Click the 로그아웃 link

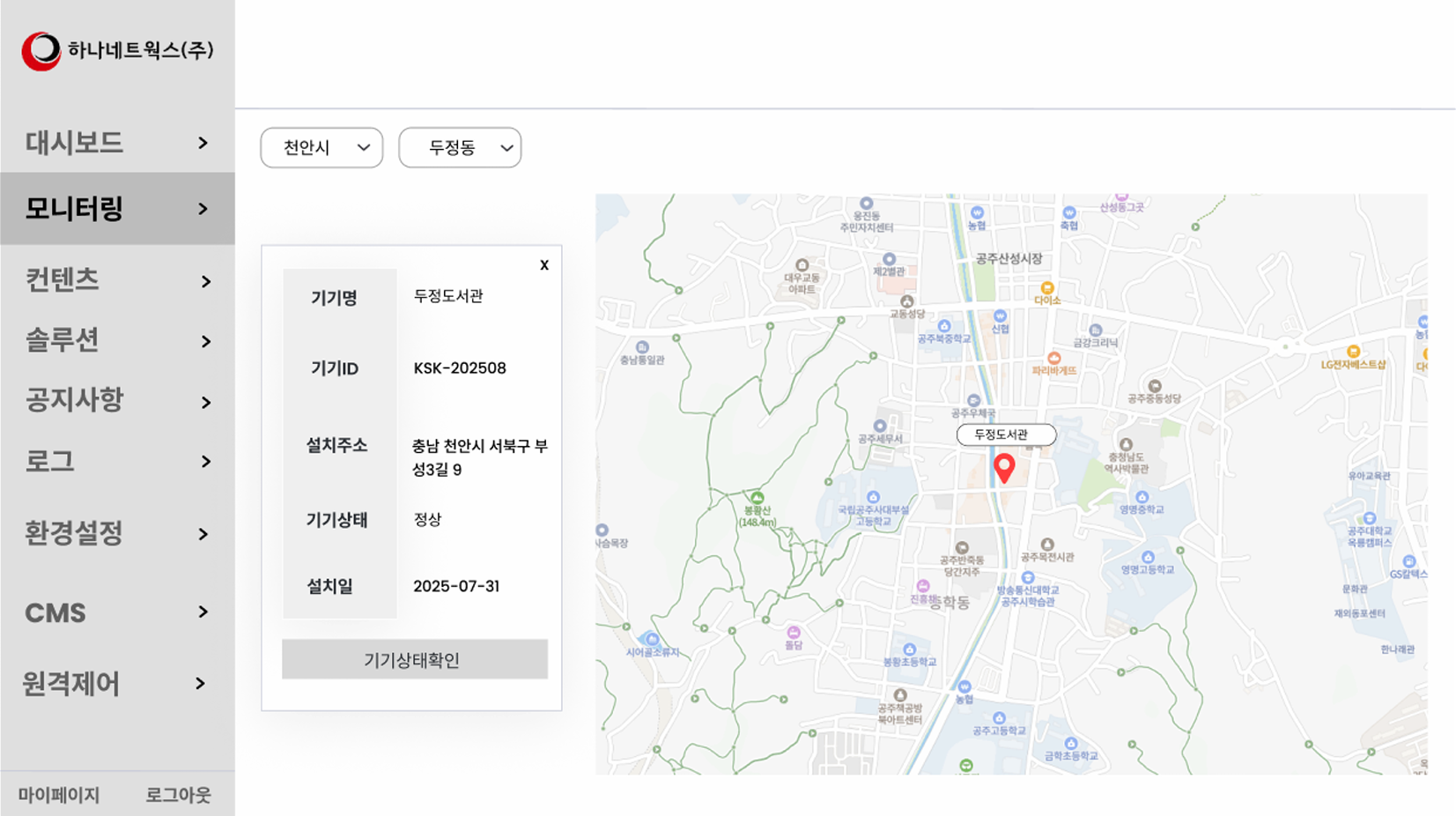point(178,795)
